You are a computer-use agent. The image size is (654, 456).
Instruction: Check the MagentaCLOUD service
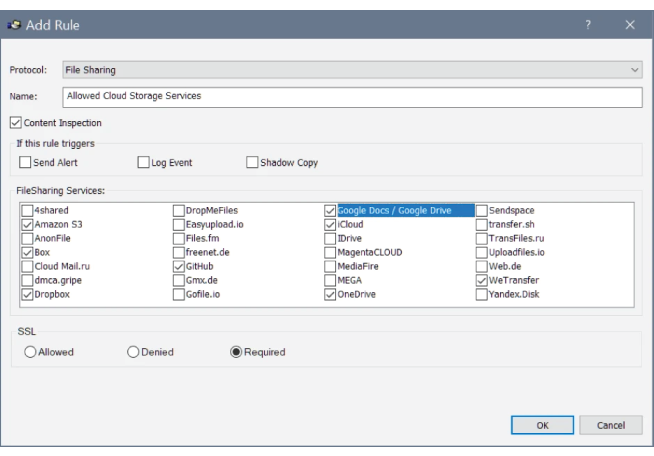330,252
